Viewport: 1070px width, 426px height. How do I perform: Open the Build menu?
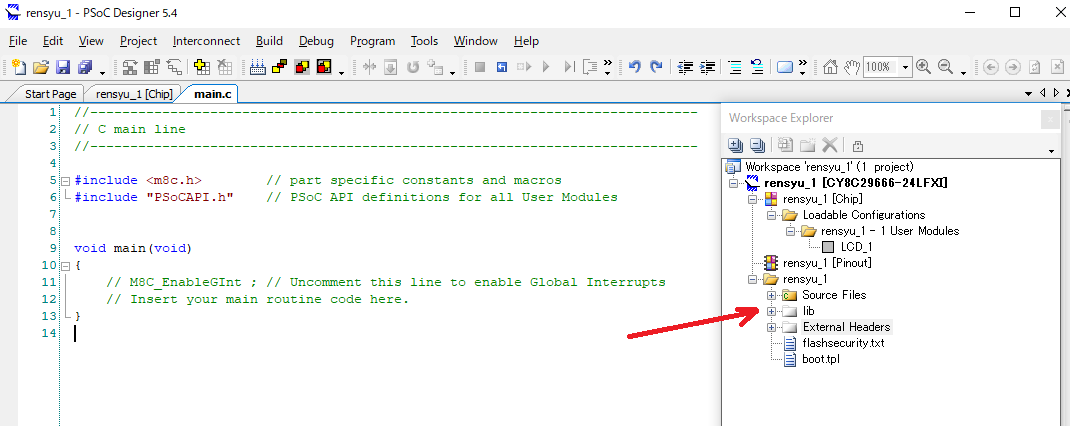point(270,41)
